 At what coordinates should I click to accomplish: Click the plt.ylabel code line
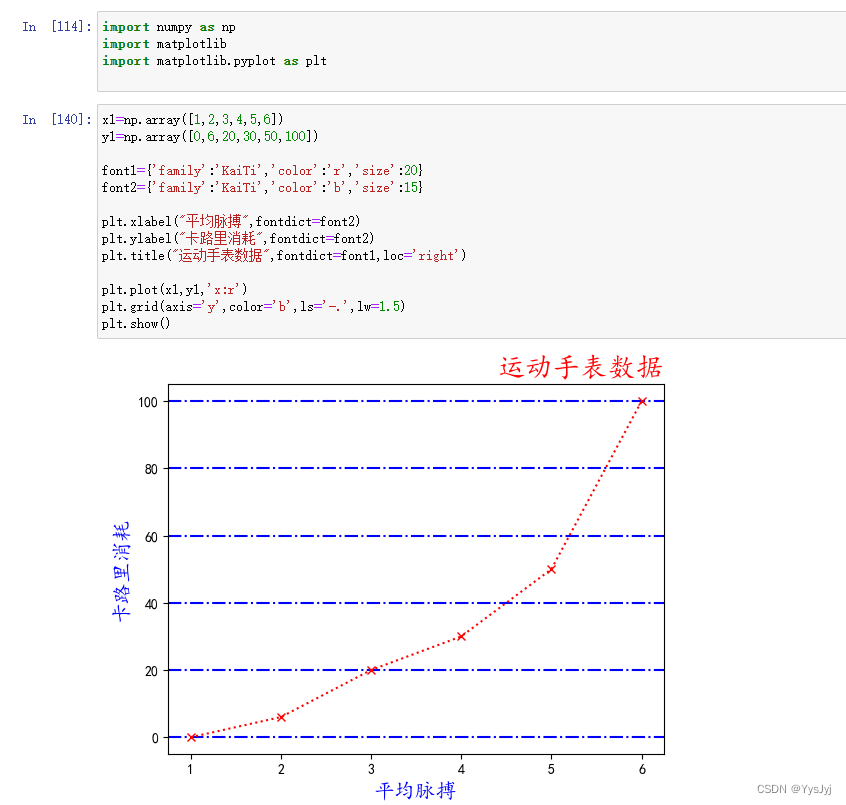(238, 238)
